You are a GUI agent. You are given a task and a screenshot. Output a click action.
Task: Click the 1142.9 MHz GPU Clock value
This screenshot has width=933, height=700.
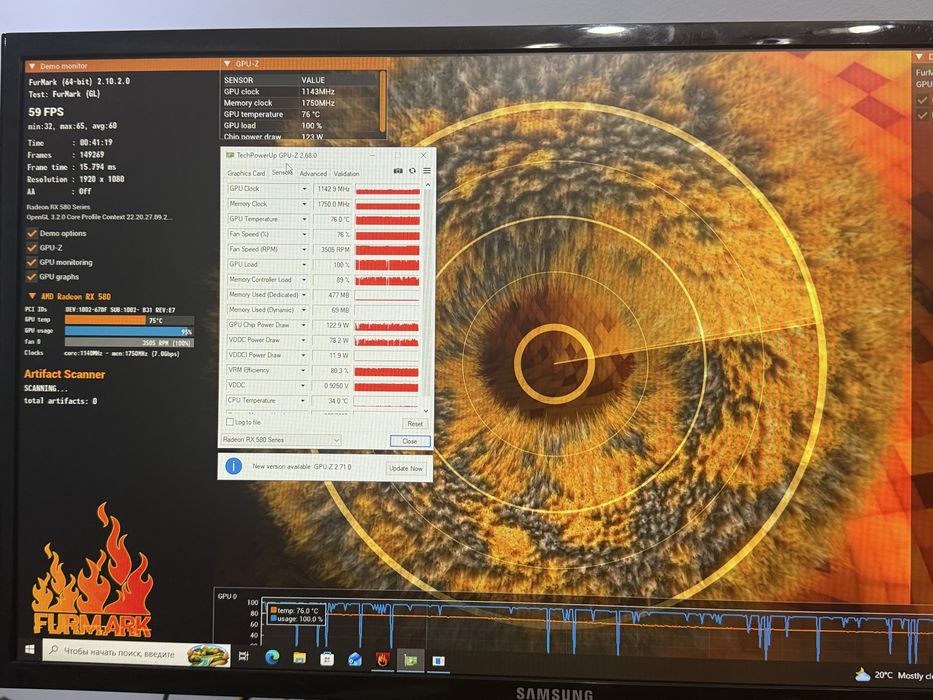[x=332, y=189]
